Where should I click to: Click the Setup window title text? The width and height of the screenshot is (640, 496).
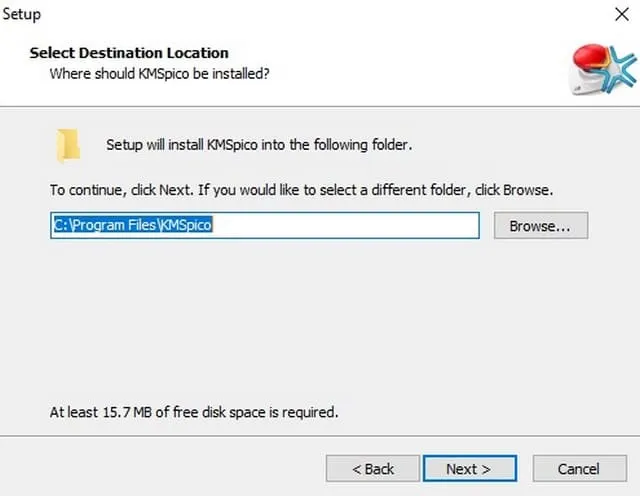click(x=22, y=14)
